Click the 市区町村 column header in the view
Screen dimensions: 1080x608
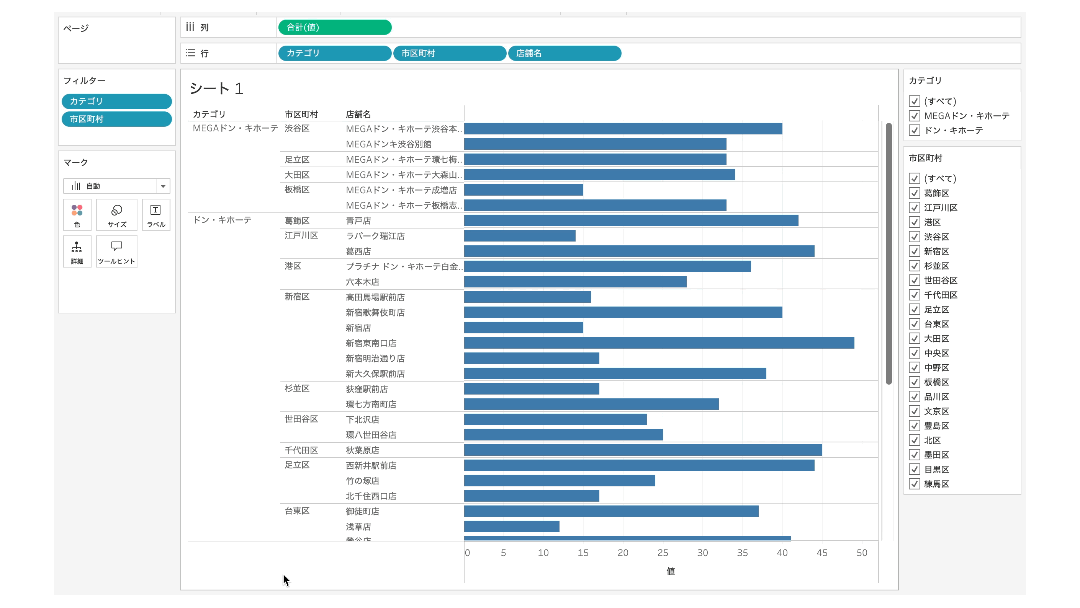click(x=302, y=114)
